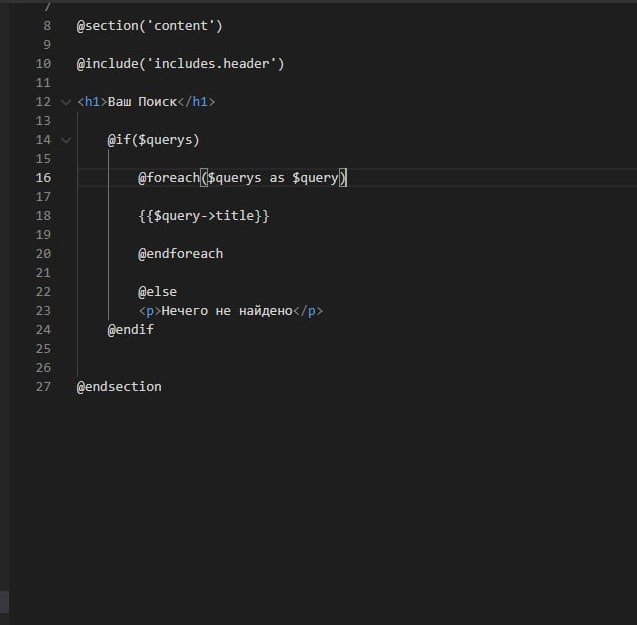
Task: Click line number 8 in the gutter
Action: 47,26
